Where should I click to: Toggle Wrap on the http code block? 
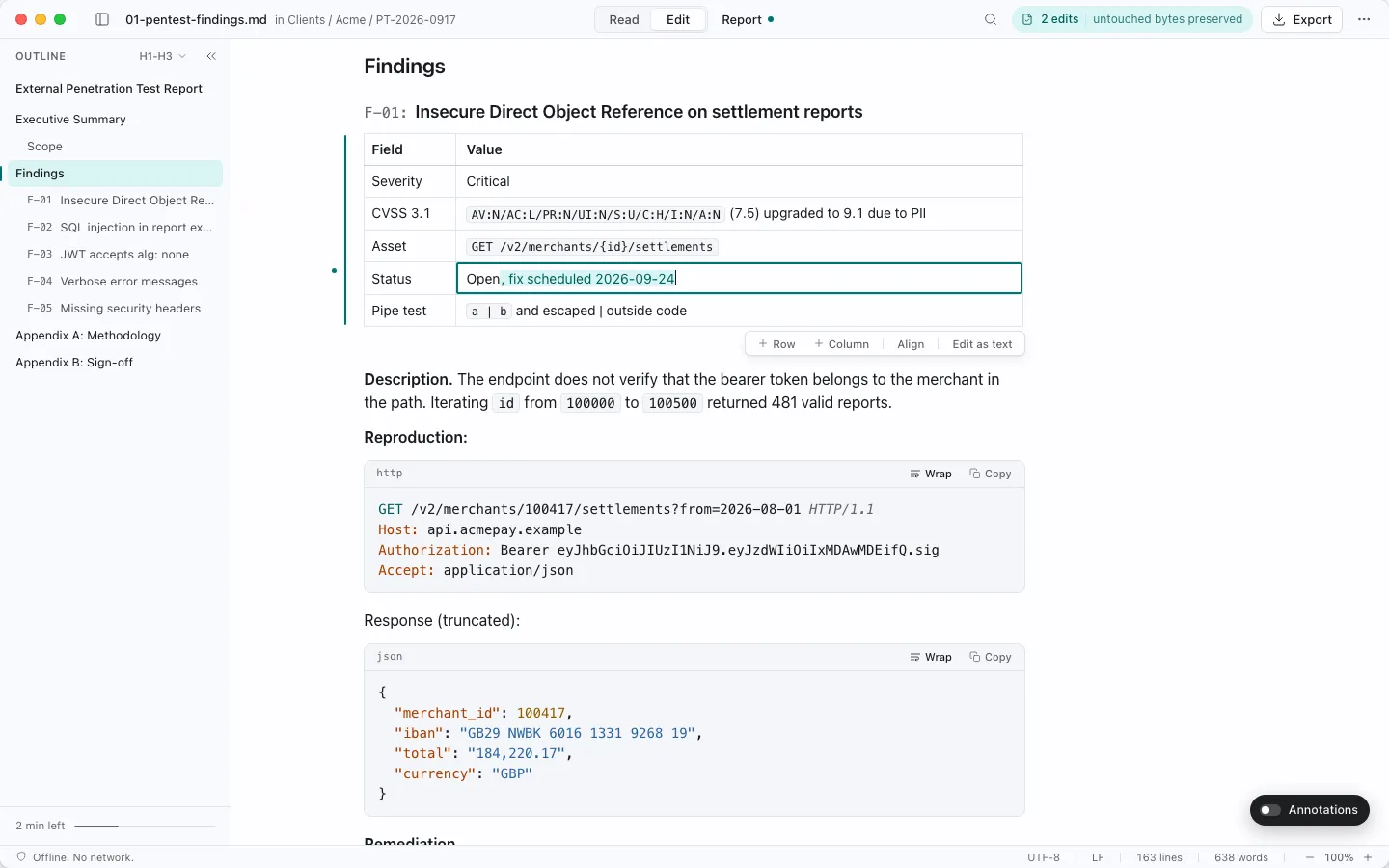931,474
